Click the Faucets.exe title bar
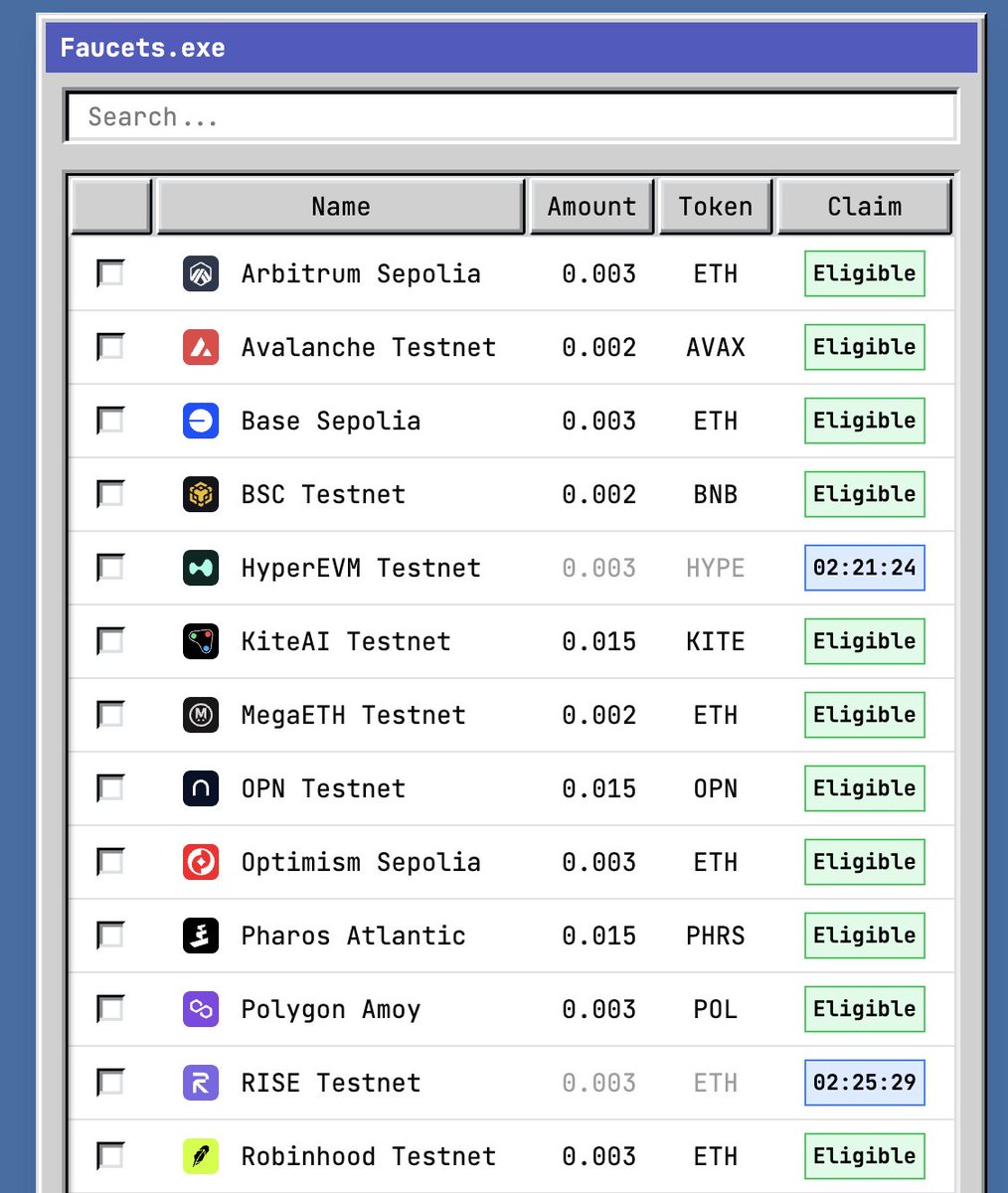This screenshot has height=1193, width=1008. 512,48
